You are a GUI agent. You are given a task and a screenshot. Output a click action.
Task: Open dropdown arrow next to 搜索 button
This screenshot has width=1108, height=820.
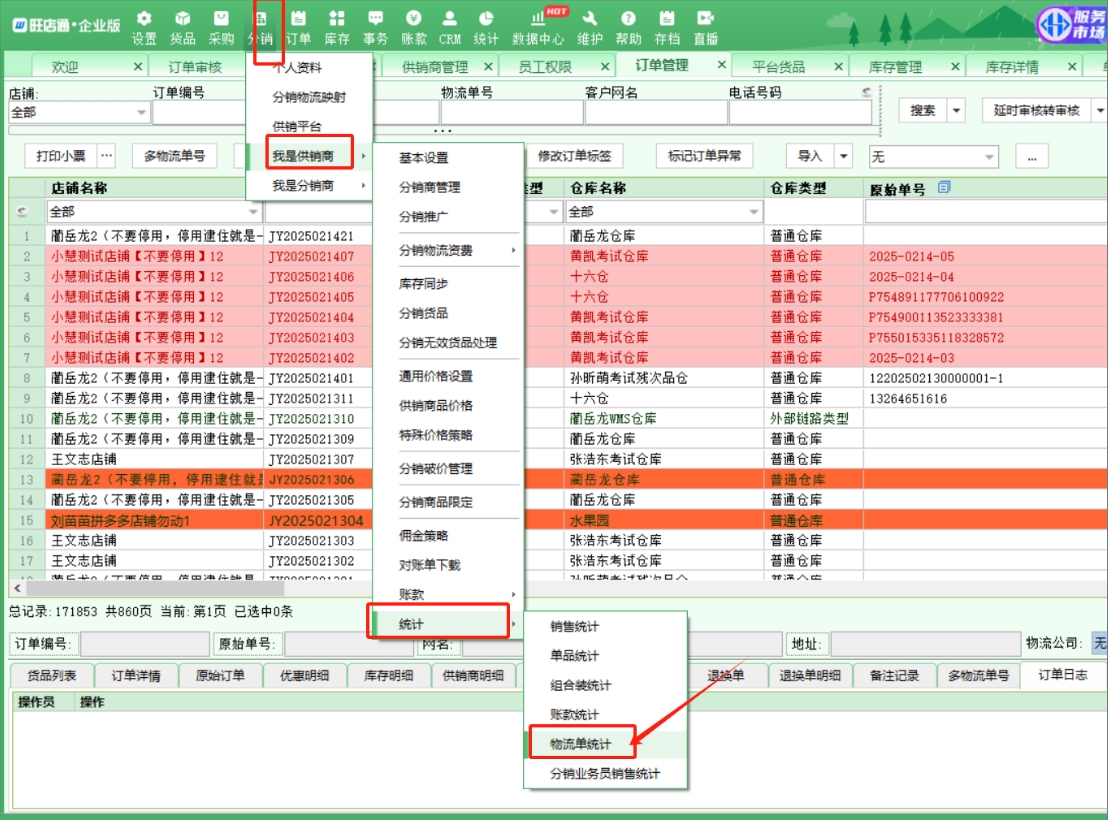pyautogui.click(x=957, y=110)
